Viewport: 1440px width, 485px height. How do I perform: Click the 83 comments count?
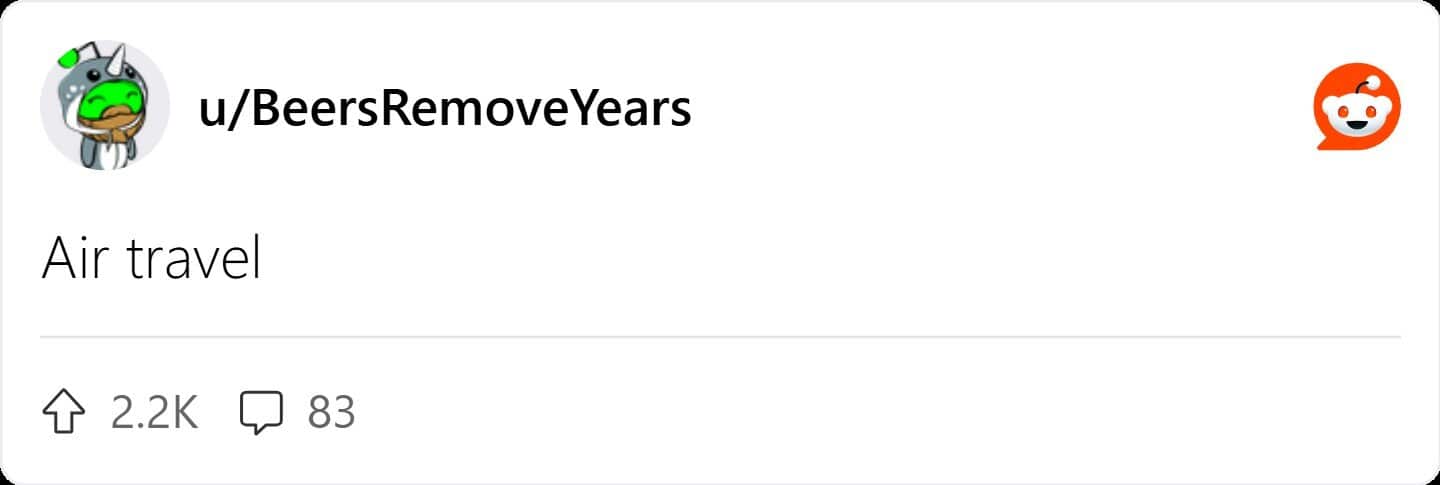tap(331, 413)
